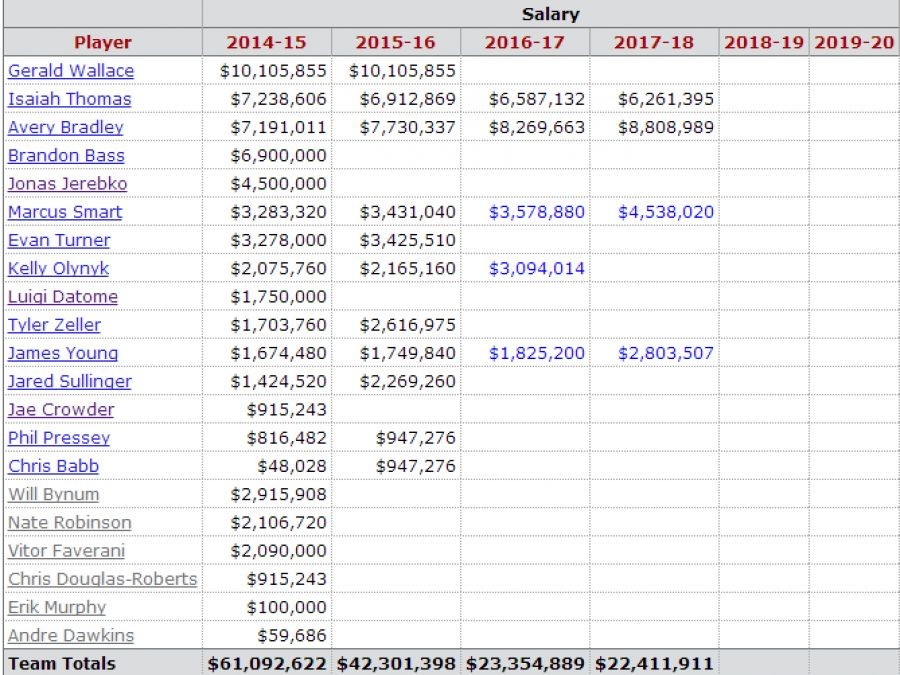
Task: Click the 2014-15 column header
Action: coord(266,42)
